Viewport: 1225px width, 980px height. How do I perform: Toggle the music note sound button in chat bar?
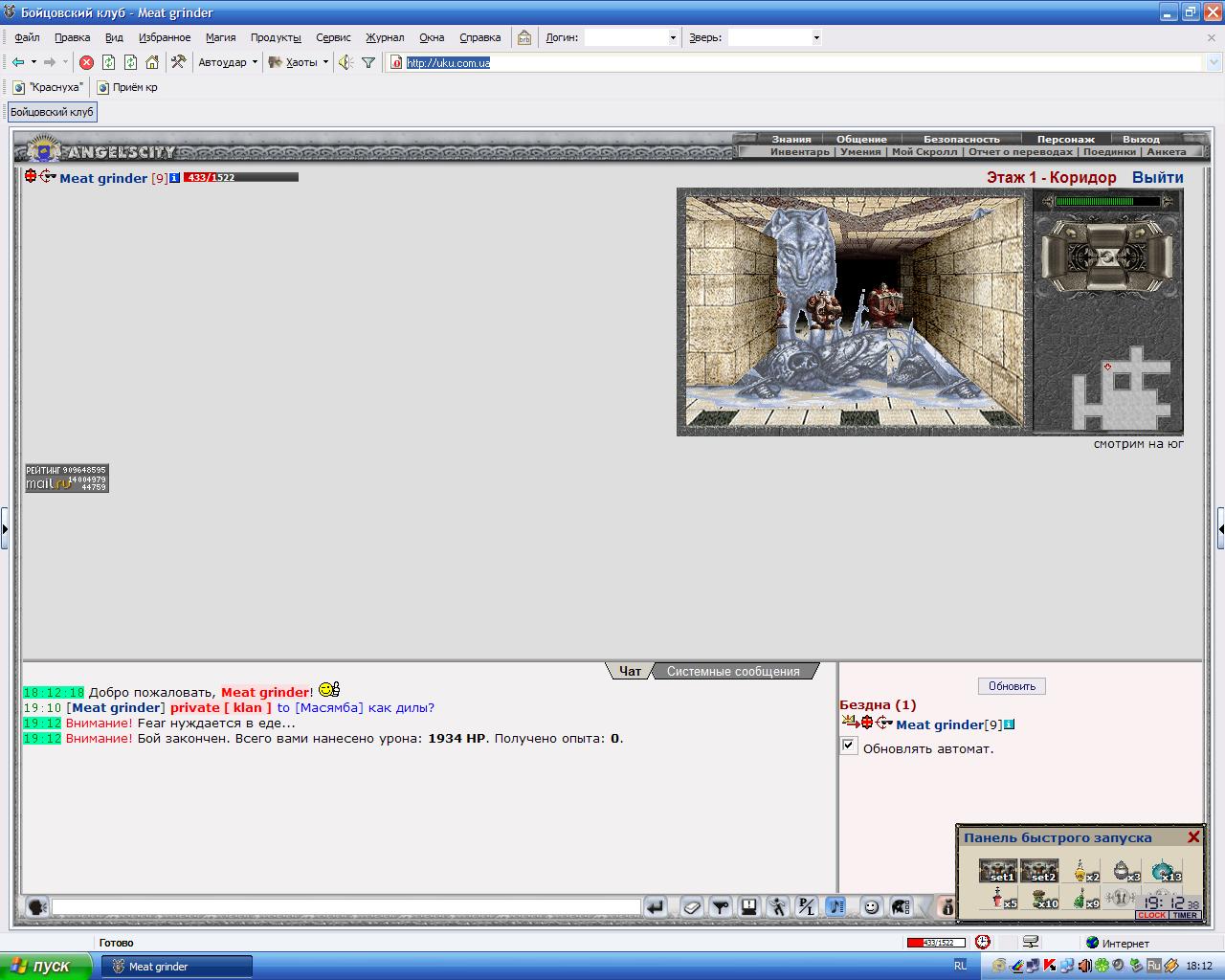click(x=835, y=906)
